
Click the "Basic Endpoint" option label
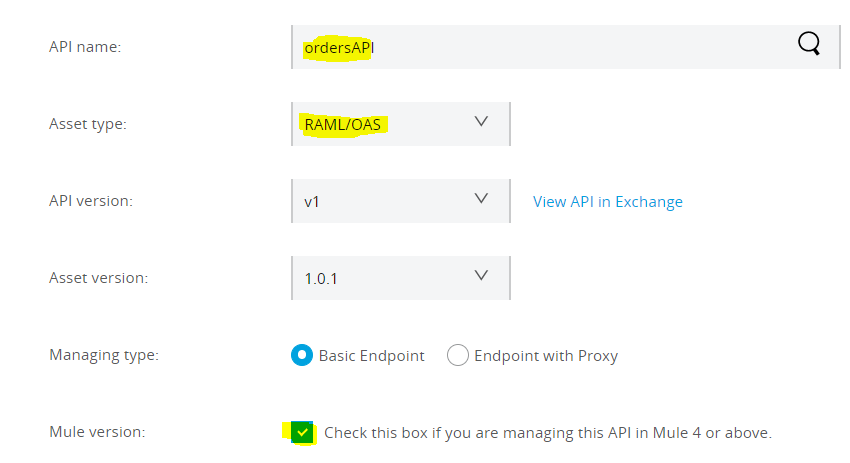point(372,356)
